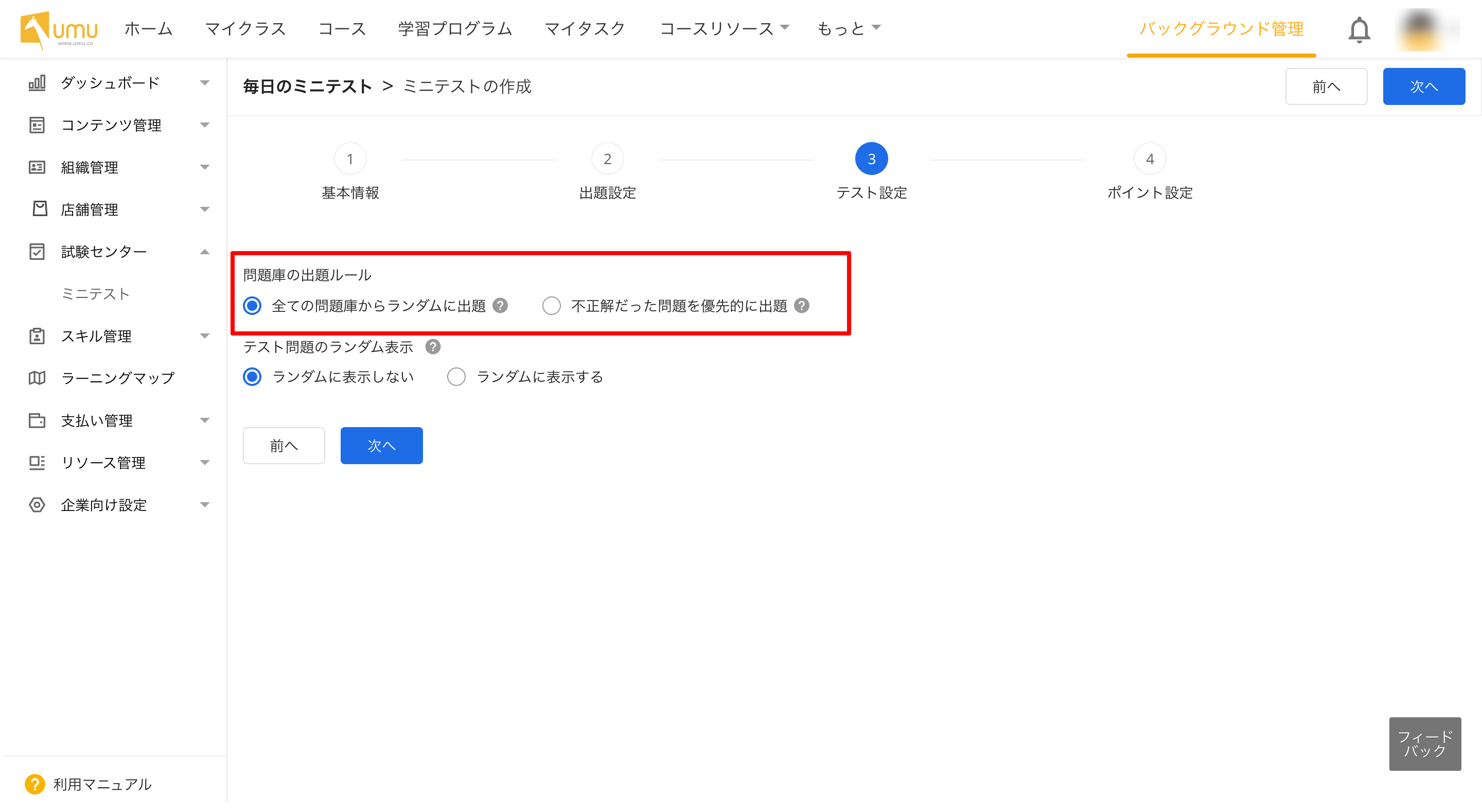This screenshot has height=812, width=1482.
Task: Click the UMU logo
Action: (59, 29)
